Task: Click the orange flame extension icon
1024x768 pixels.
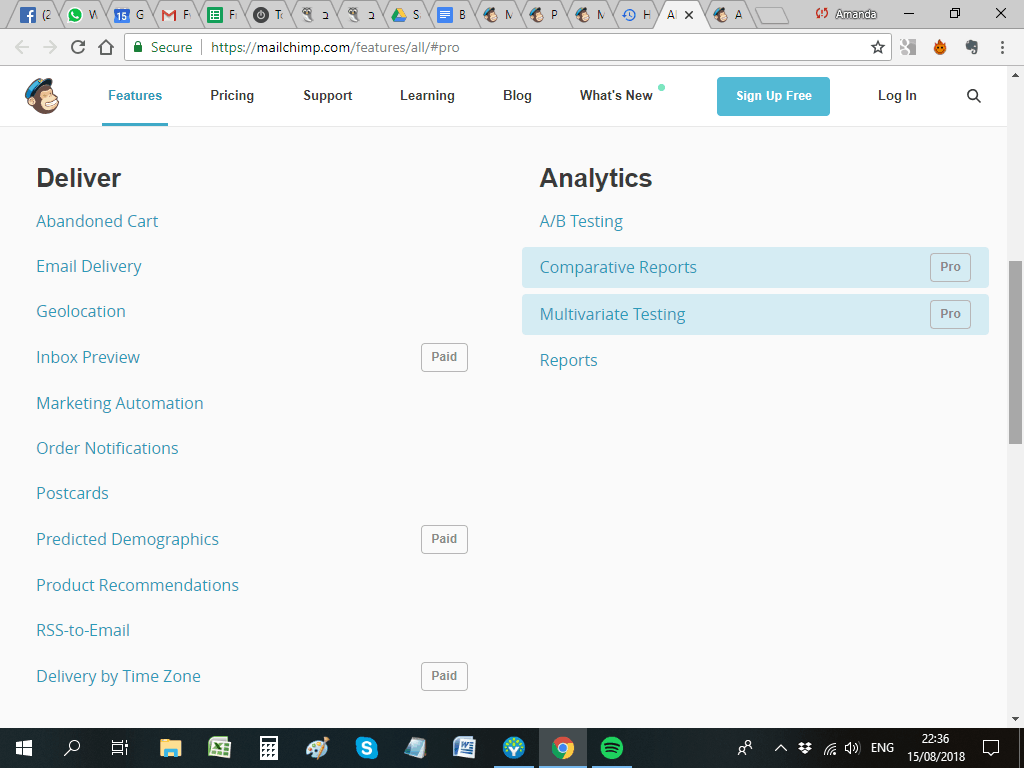Action: (940, 47)
